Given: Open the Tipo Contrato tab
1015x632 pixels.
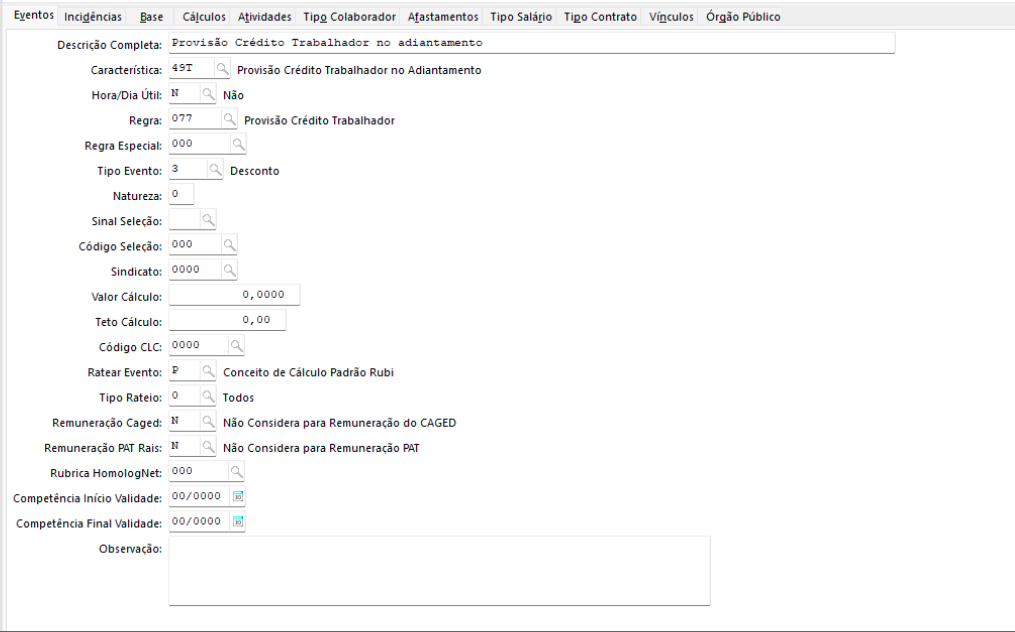Looking at the screenshot, I should point(600,17).
